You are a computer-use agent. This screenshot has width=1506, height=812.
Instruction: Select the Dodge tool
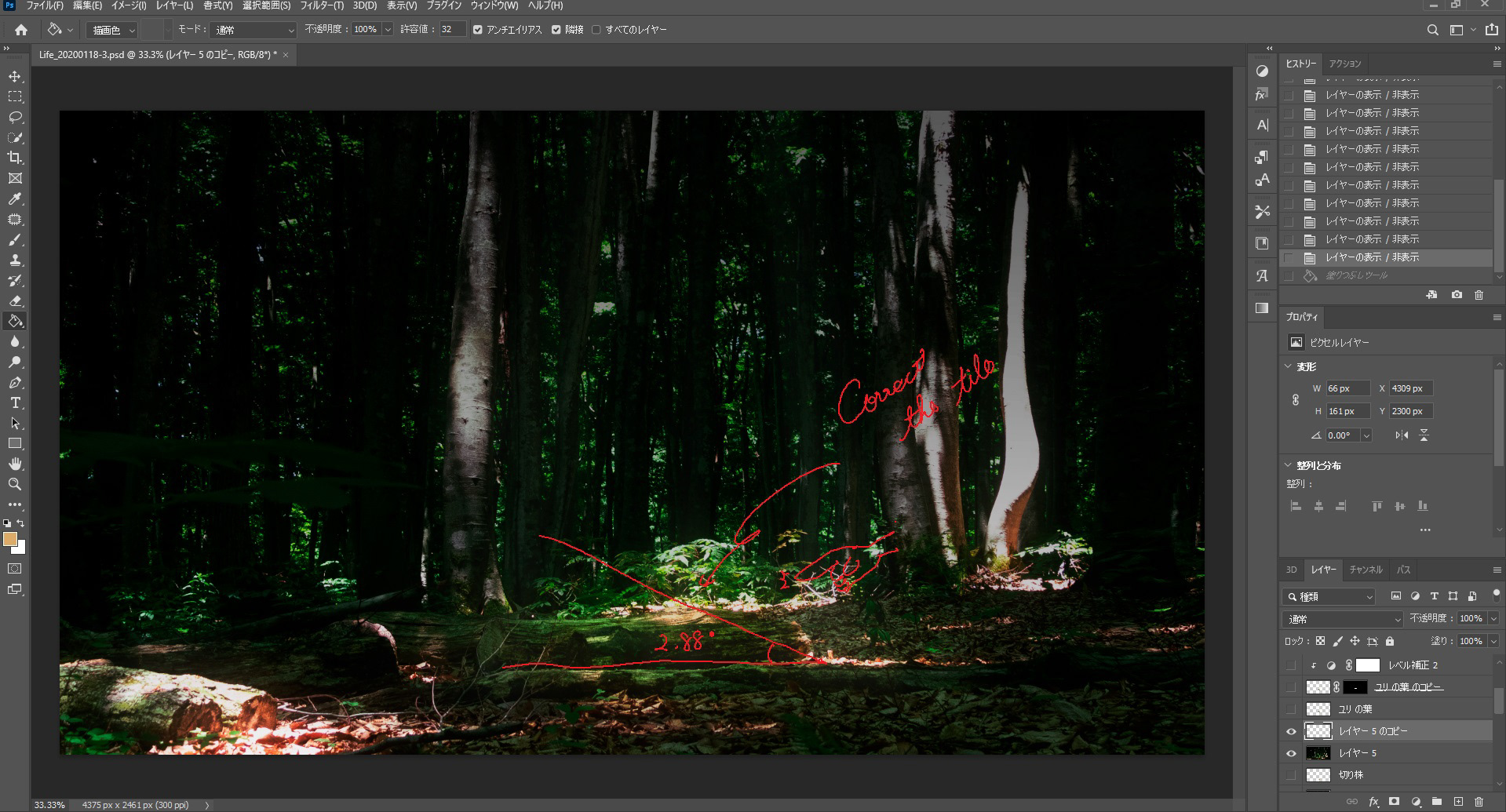[15, 362]
